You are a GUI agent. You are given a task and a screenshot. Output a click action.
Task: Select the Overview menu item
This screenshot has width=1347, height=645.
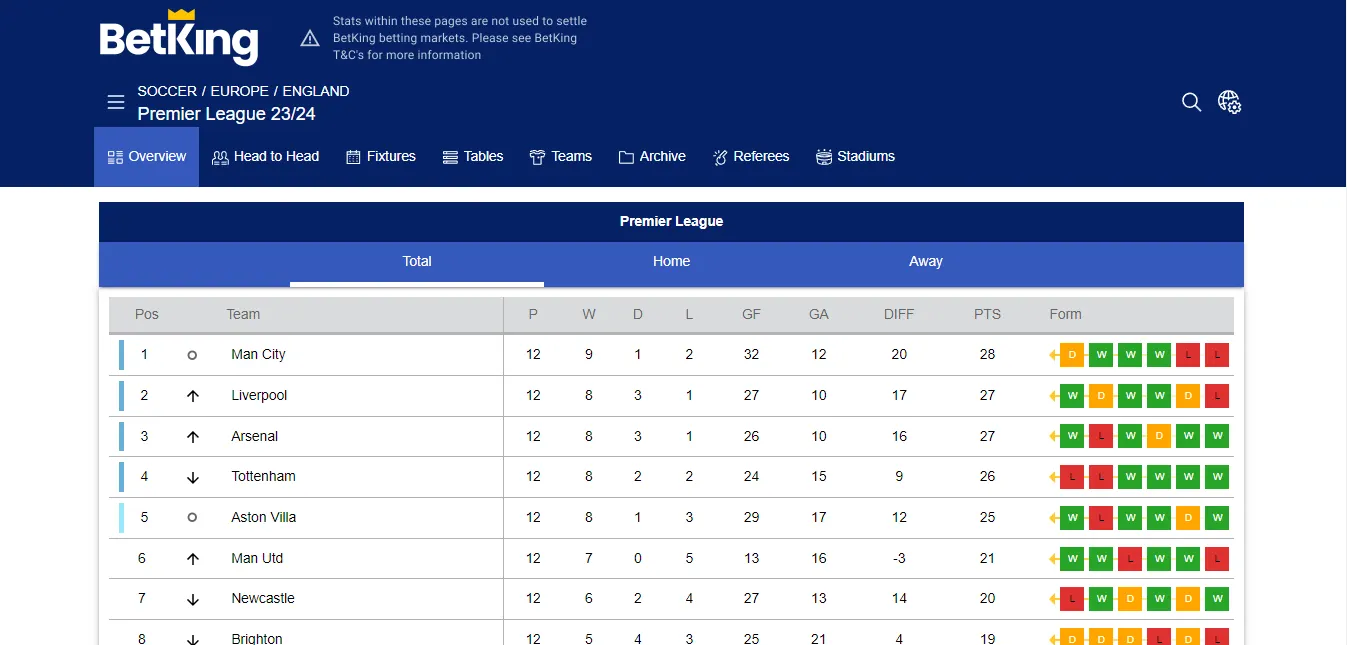click(146, 156)
